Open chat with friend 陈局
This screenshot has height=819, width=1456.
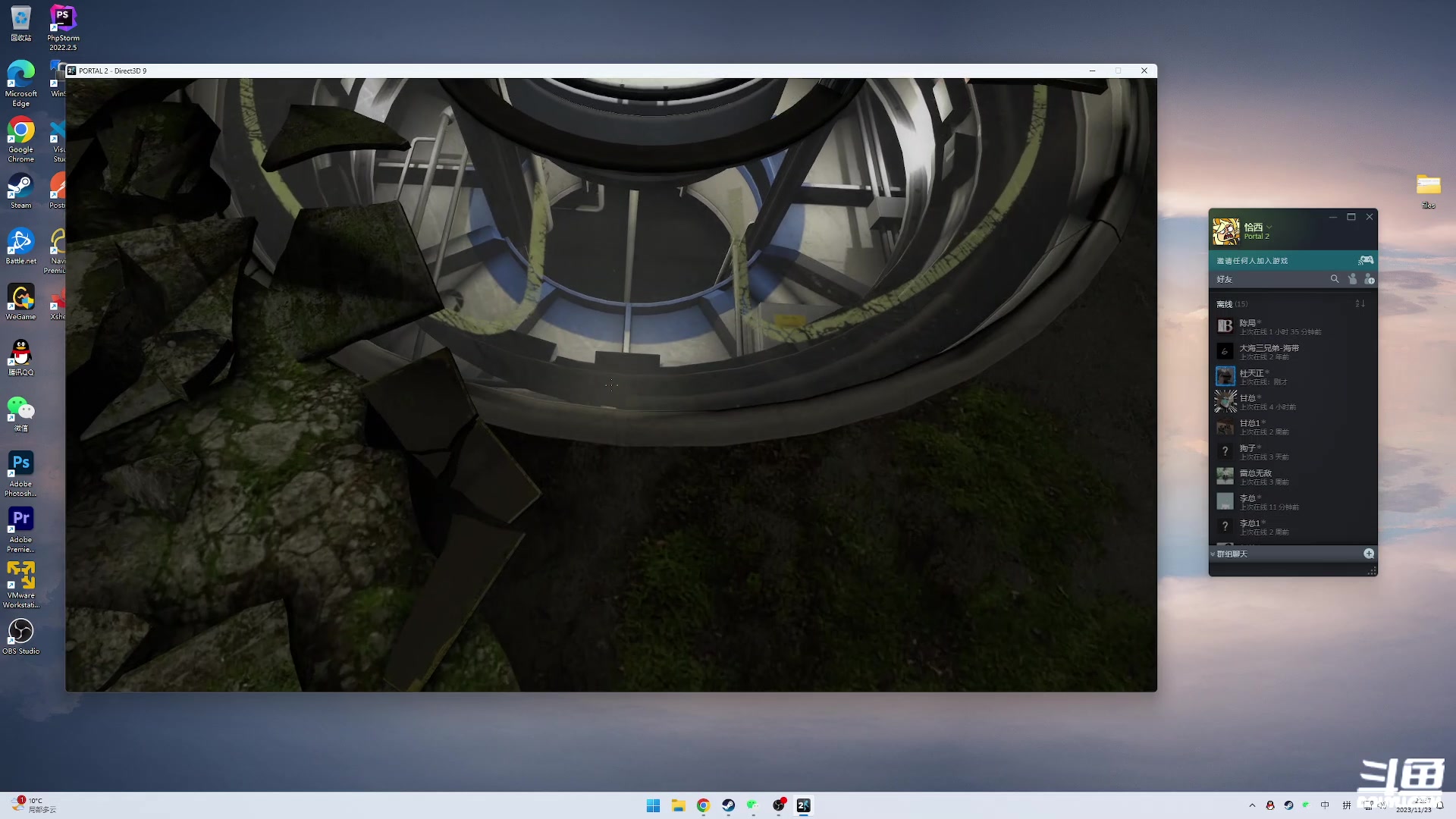pos(1293,327)
